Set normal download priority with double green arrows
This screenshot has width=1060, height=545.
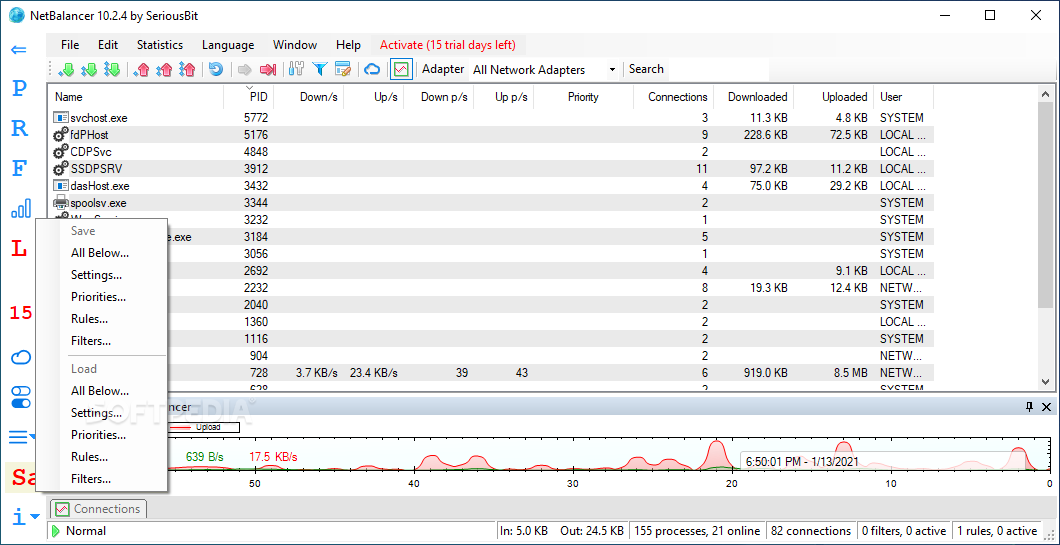coord(89,69)
